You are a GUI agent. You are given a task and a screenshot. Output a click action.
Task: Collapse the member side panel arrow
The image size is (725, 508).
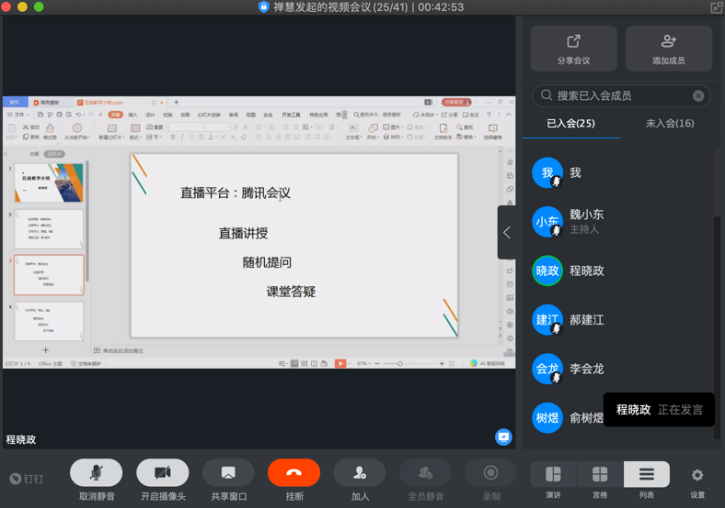click(x=507, y=233)
